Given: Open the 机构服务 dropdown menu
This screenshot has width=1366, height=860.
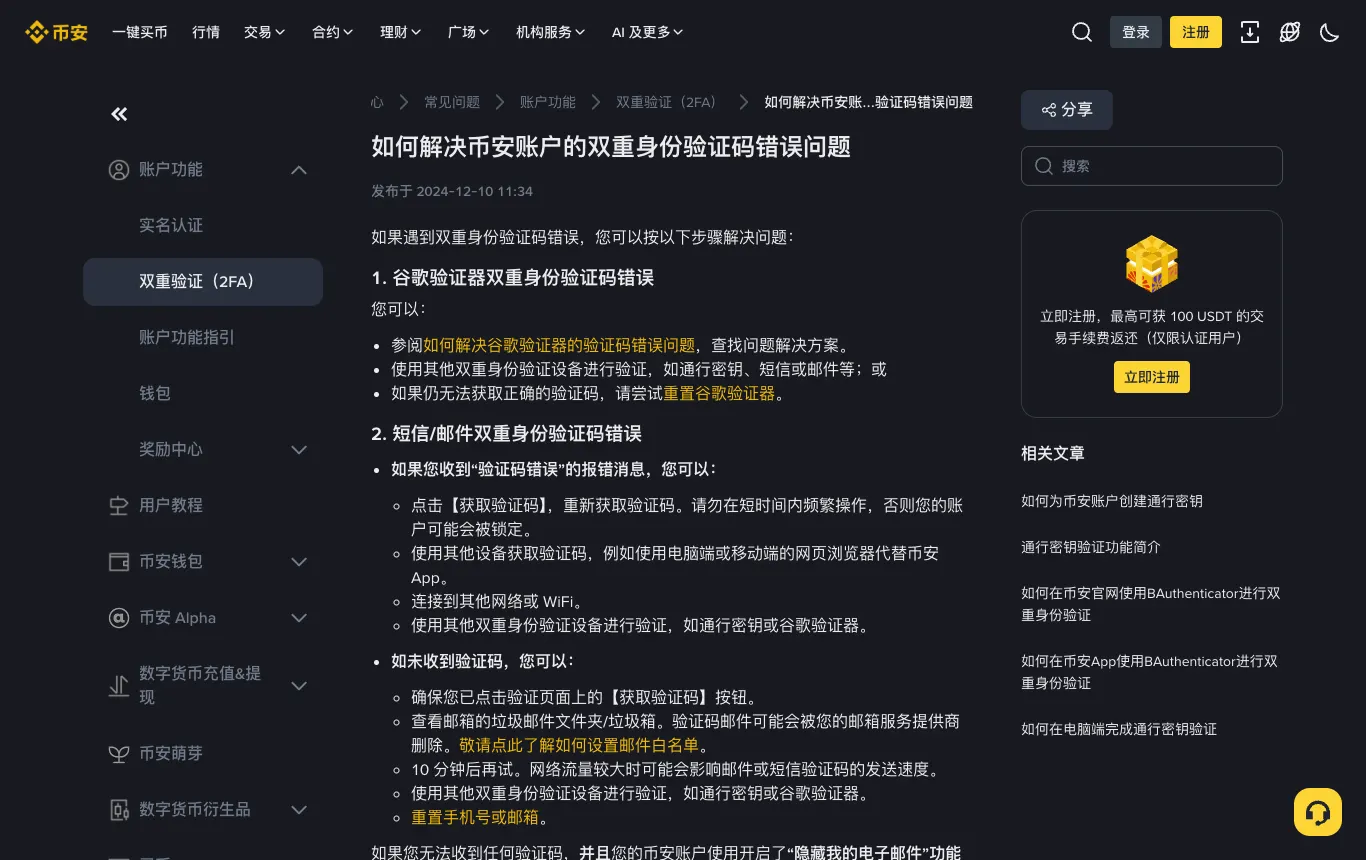Looking at the screenshot, I should (x=551, y=32).
